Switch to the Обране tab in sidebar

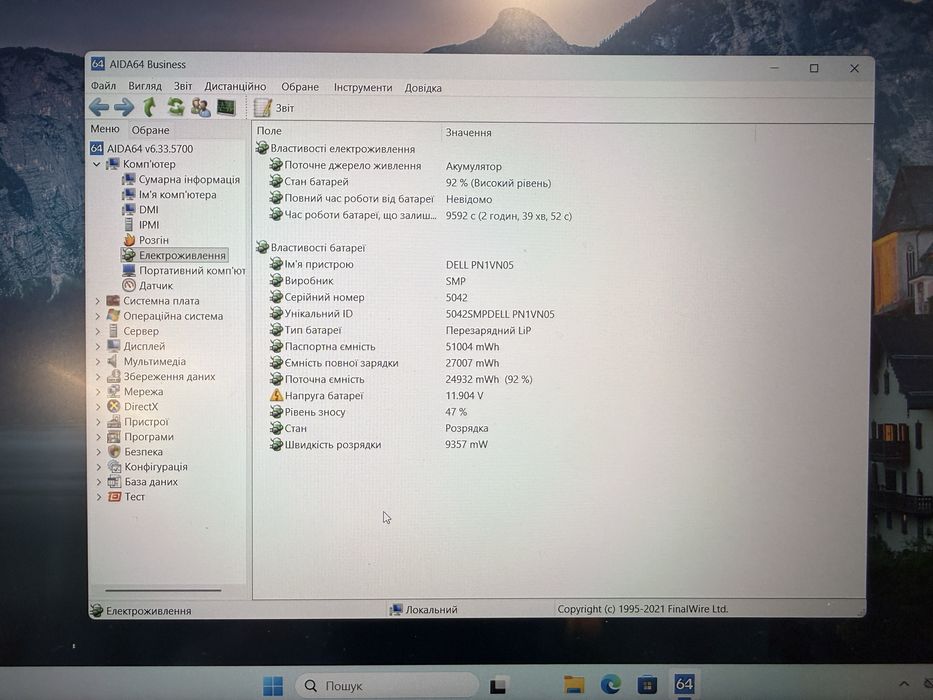coord(150,130)
